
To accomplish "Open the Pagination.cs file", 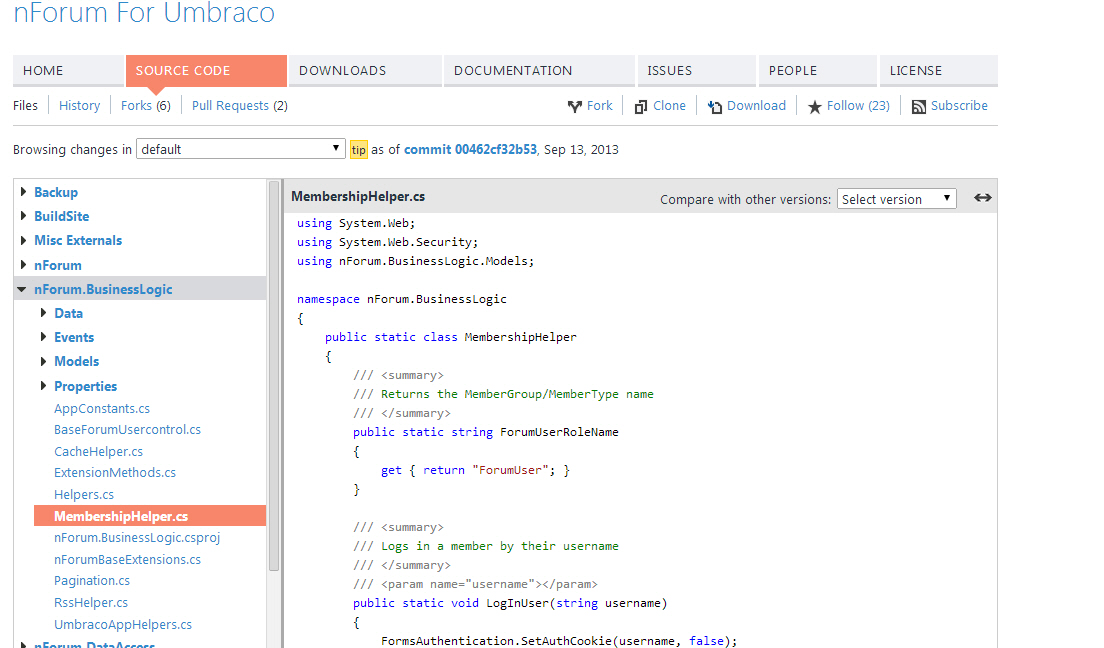I will 92,580.
